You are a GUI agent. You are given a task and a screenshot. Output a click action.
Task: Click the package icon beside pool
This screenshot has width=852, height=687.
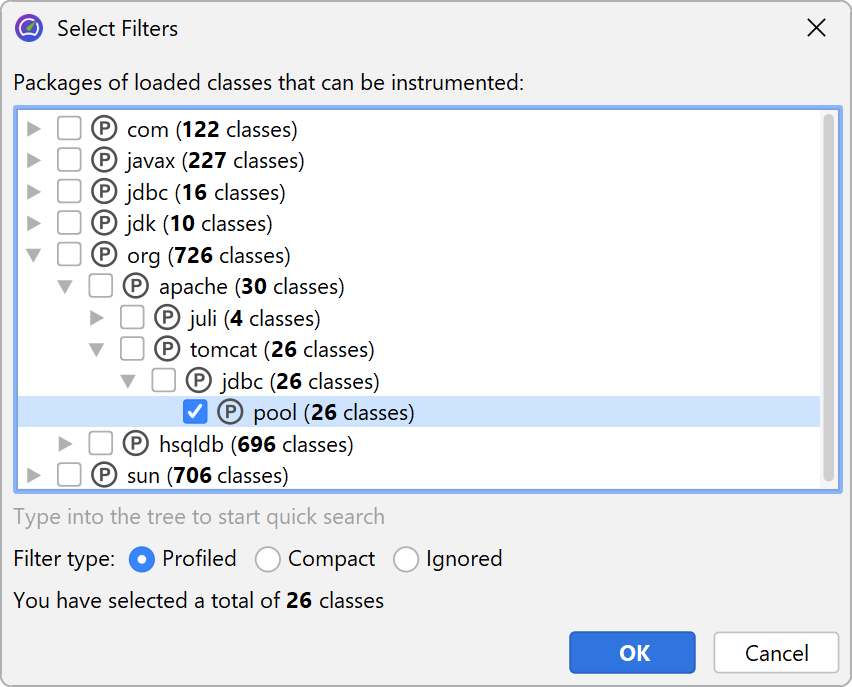coord(230,412)
